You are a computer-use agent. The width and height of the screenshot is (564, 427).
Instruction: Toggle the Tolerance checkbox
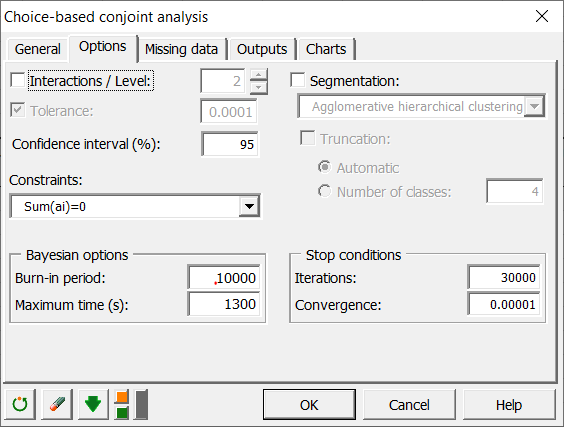pos(18,110)
